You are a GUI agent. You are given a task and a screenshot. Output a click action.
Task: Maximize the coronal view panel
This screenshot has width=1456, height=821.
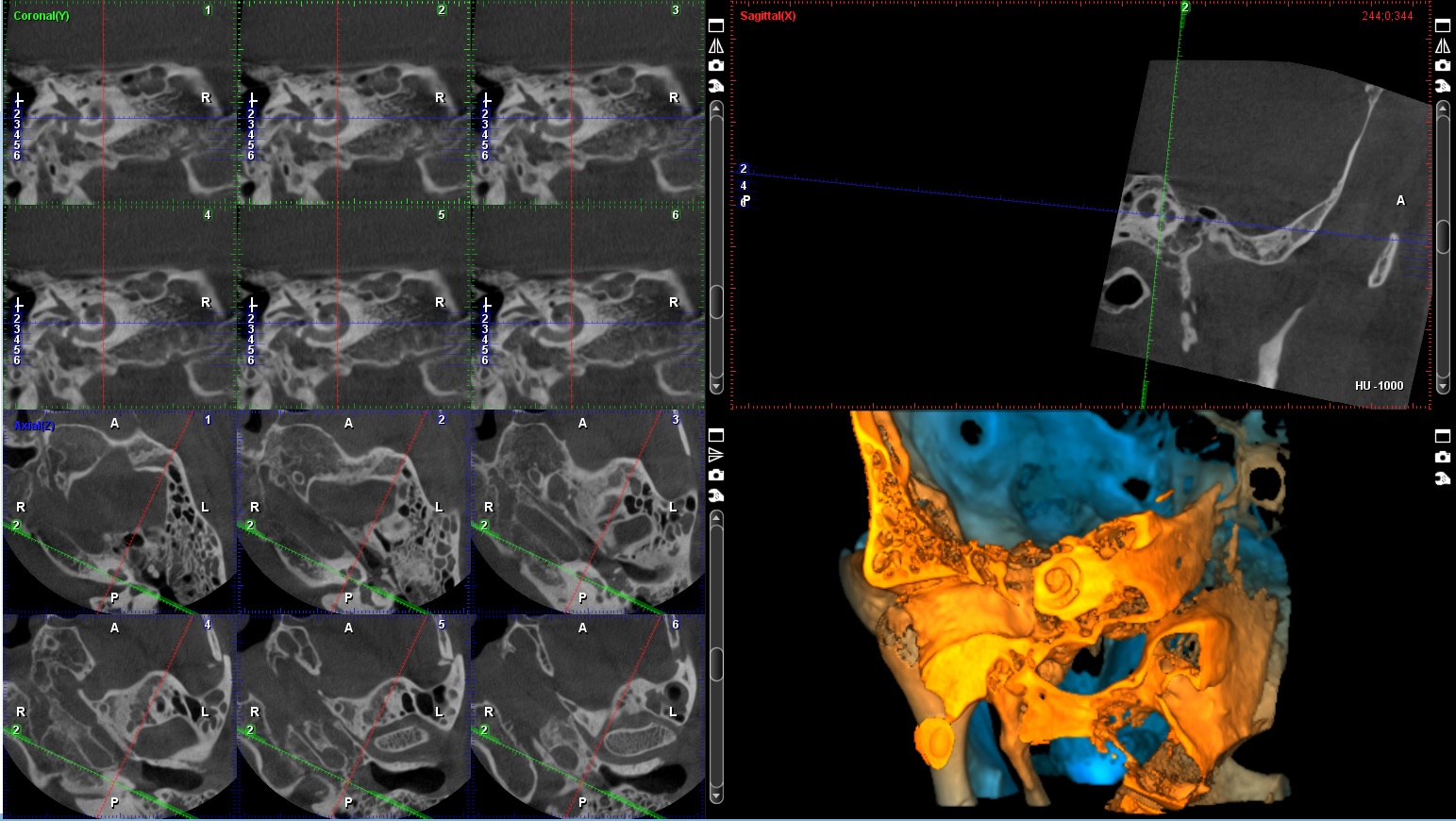[x=716, y=25]
